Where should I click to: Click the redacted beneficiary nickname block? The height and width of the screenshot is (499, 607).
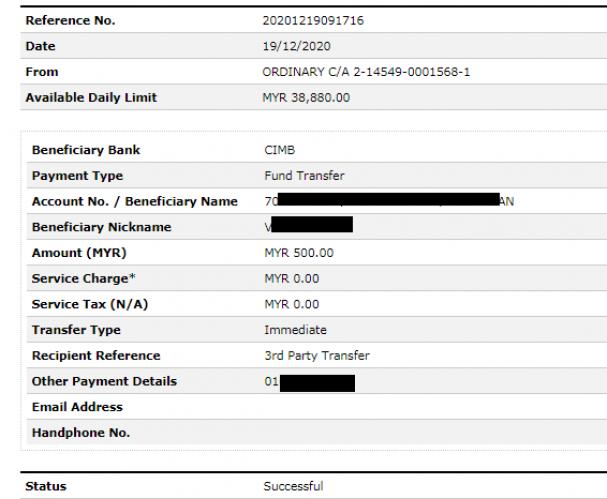312,225
